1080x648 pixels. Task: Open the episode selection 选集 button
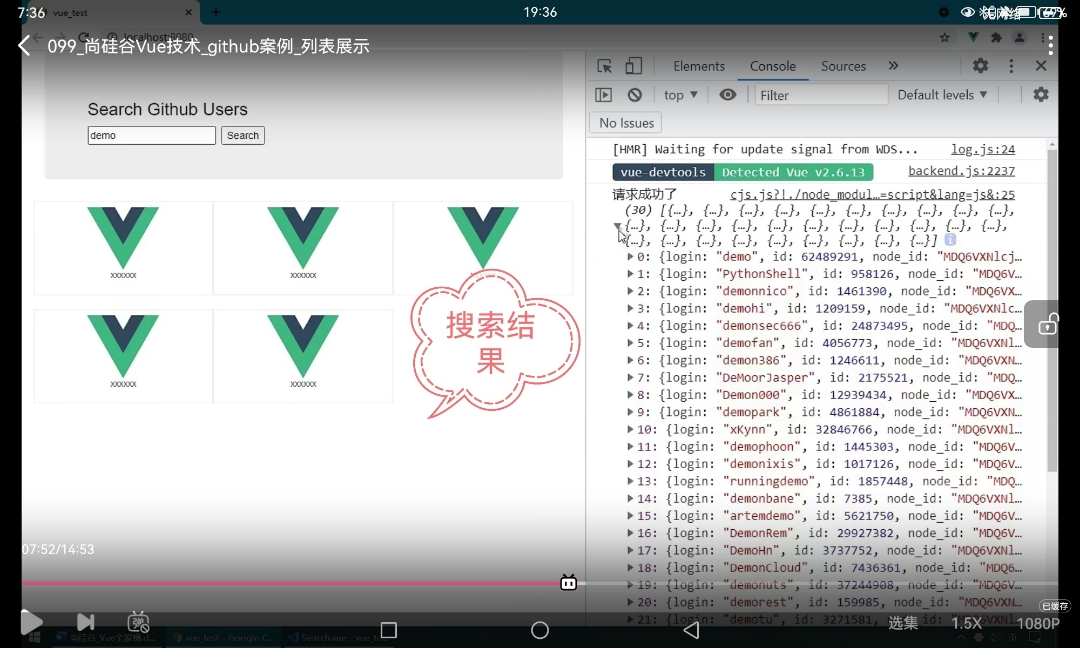click(902, 623)
